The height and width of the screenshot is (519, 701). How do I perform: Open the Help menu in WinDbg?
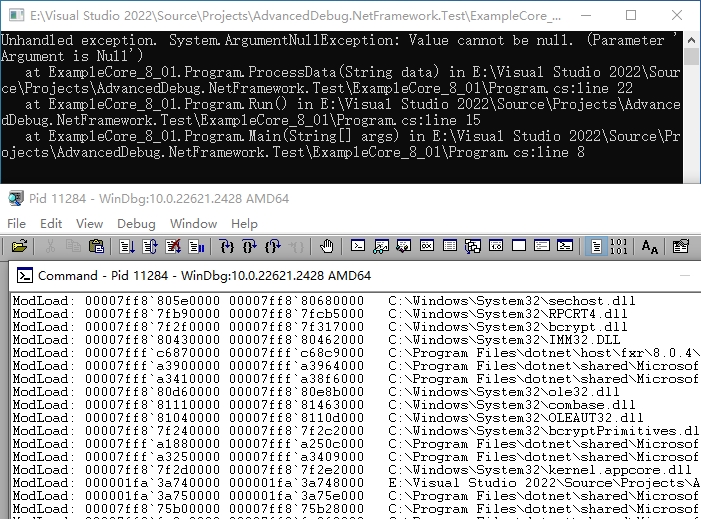(x=244, y=224)
